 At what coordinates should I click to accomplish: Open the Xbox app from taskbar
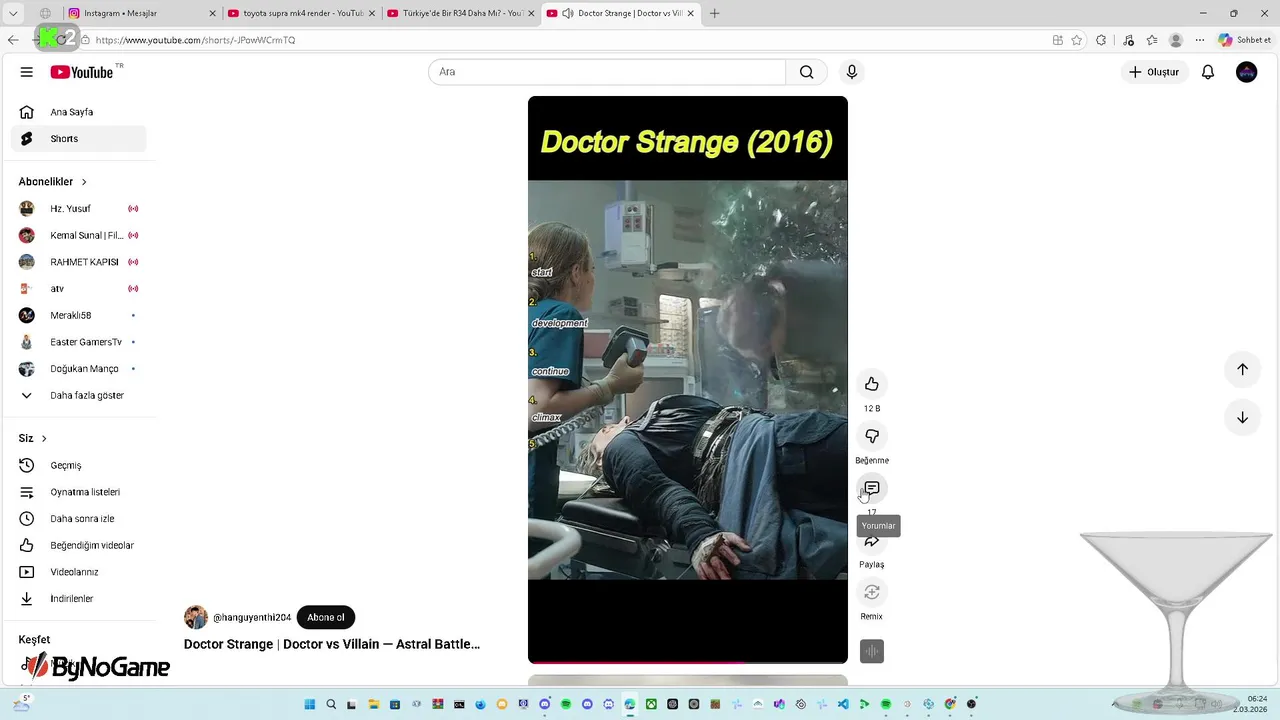[651, 704]
